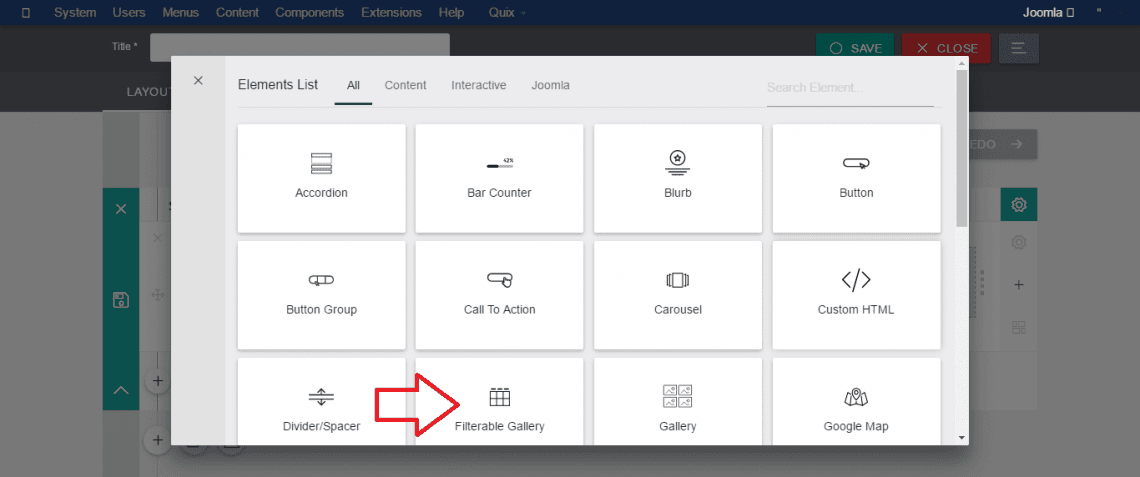Click the plus icon under the gears
The width and height of the screenshot is (1140, 477).
(x=1019, y=285)
